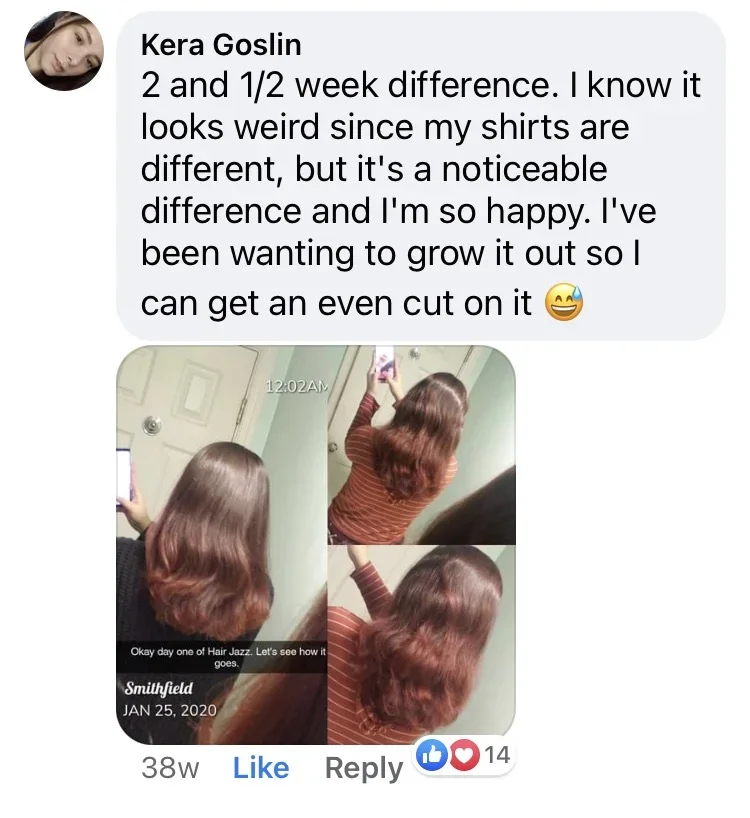Image resolution: width=750 pixels, height=818 pixels.
Task: Click the door knob in the left photo
Action: [152, 426]
